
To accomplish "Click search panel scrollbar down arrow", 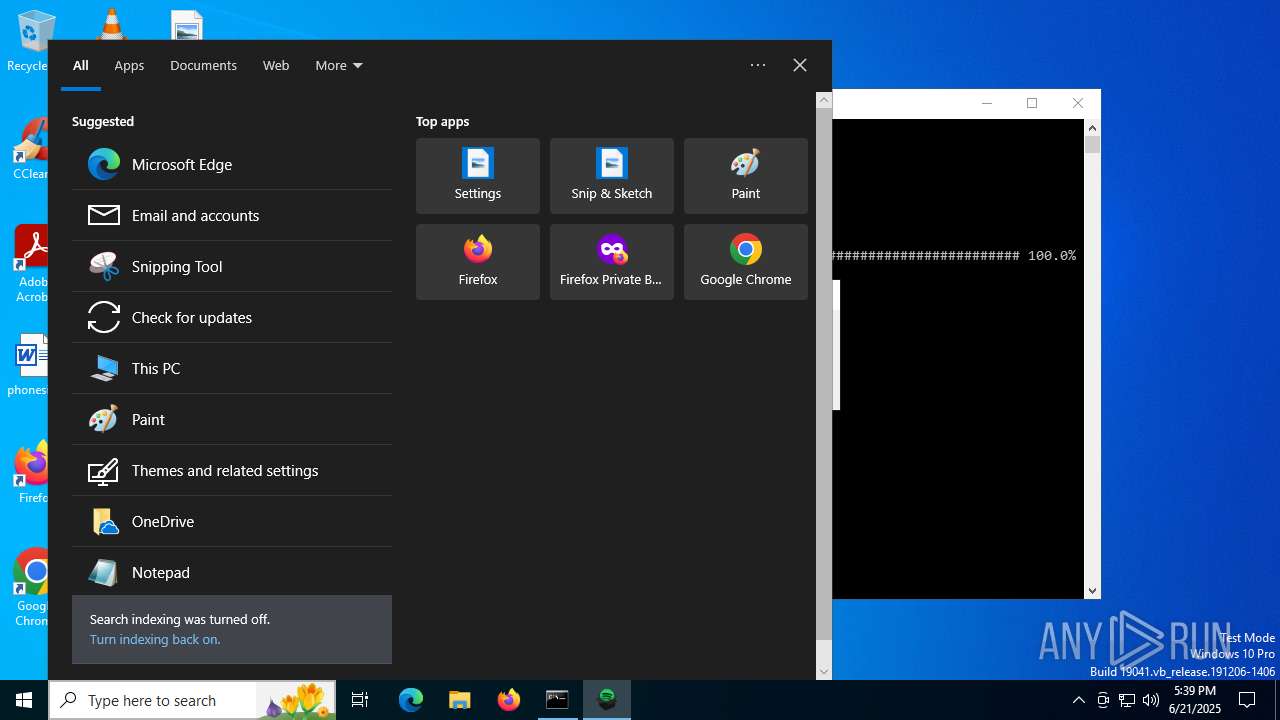I will [824, 672].
